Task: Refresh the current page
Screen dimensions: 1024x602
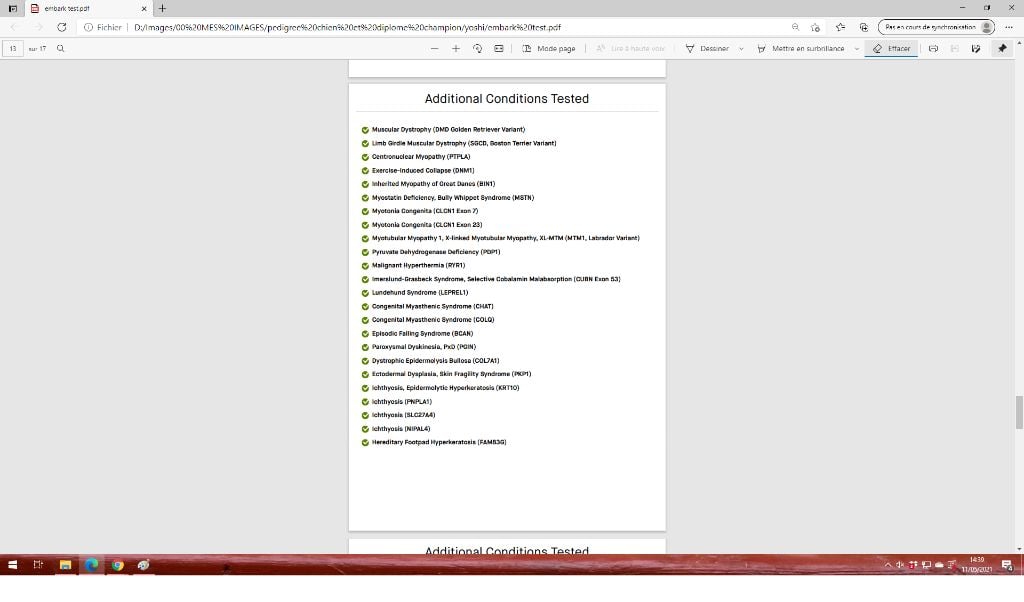Action: (x=62, y=27)
